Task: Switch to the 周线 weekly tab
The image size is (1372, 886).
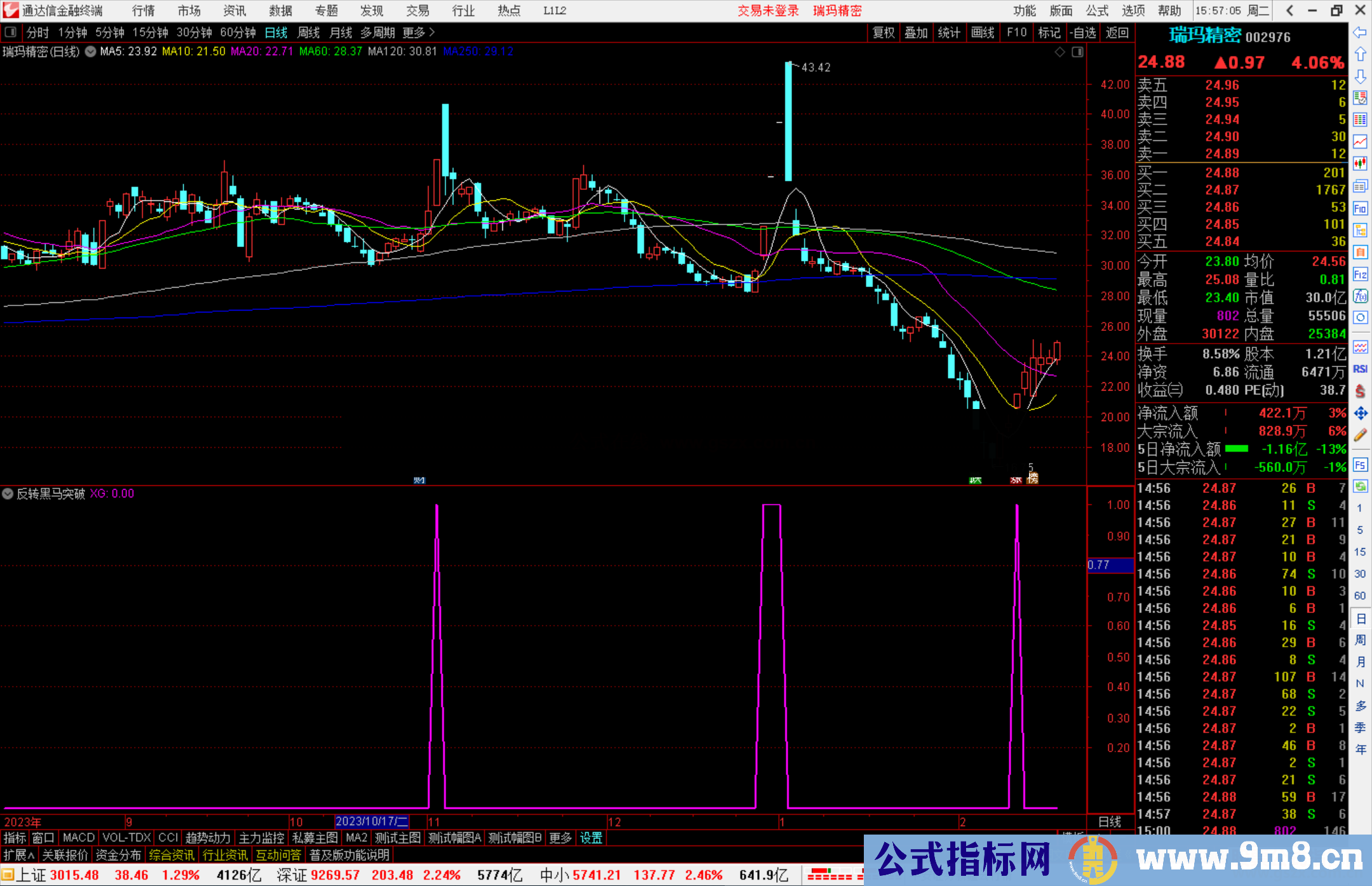Action: (309, 32)
